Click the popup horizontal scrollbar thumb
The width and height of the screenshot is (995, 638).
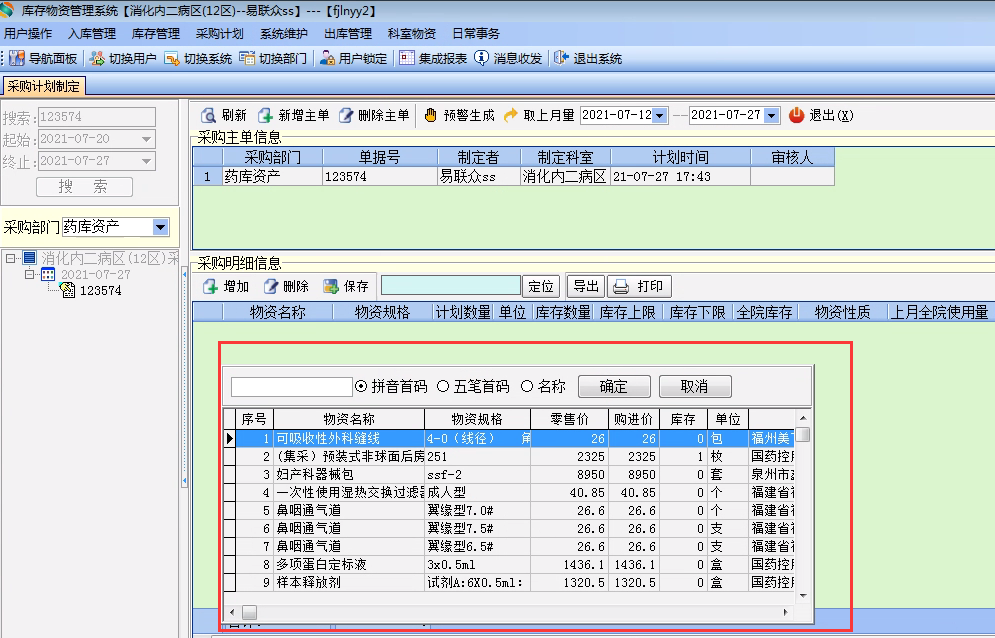pos(250,613)
